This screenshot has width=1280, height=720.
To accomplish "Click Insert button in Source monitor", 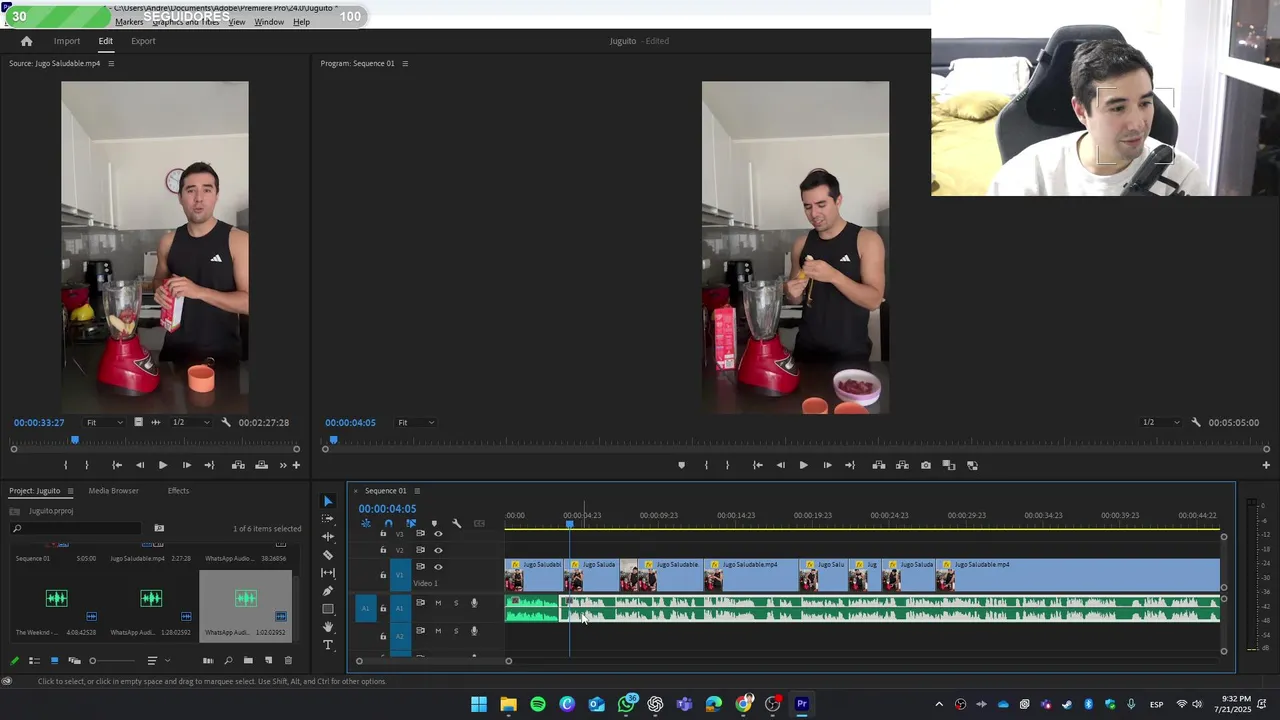I will tap(238, 465).
